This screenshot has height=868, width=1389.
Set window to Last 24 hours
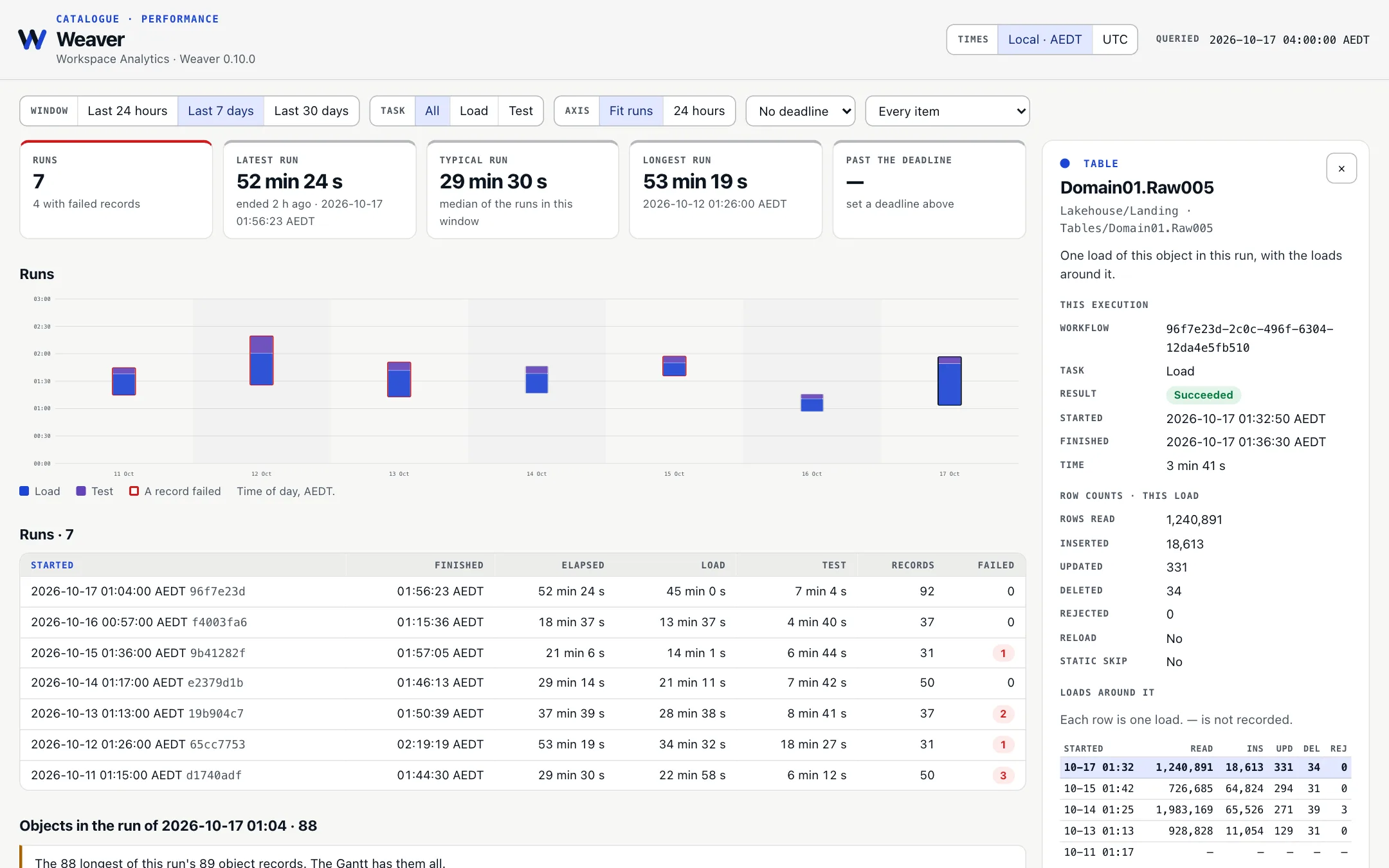click(x=127, y=111)
